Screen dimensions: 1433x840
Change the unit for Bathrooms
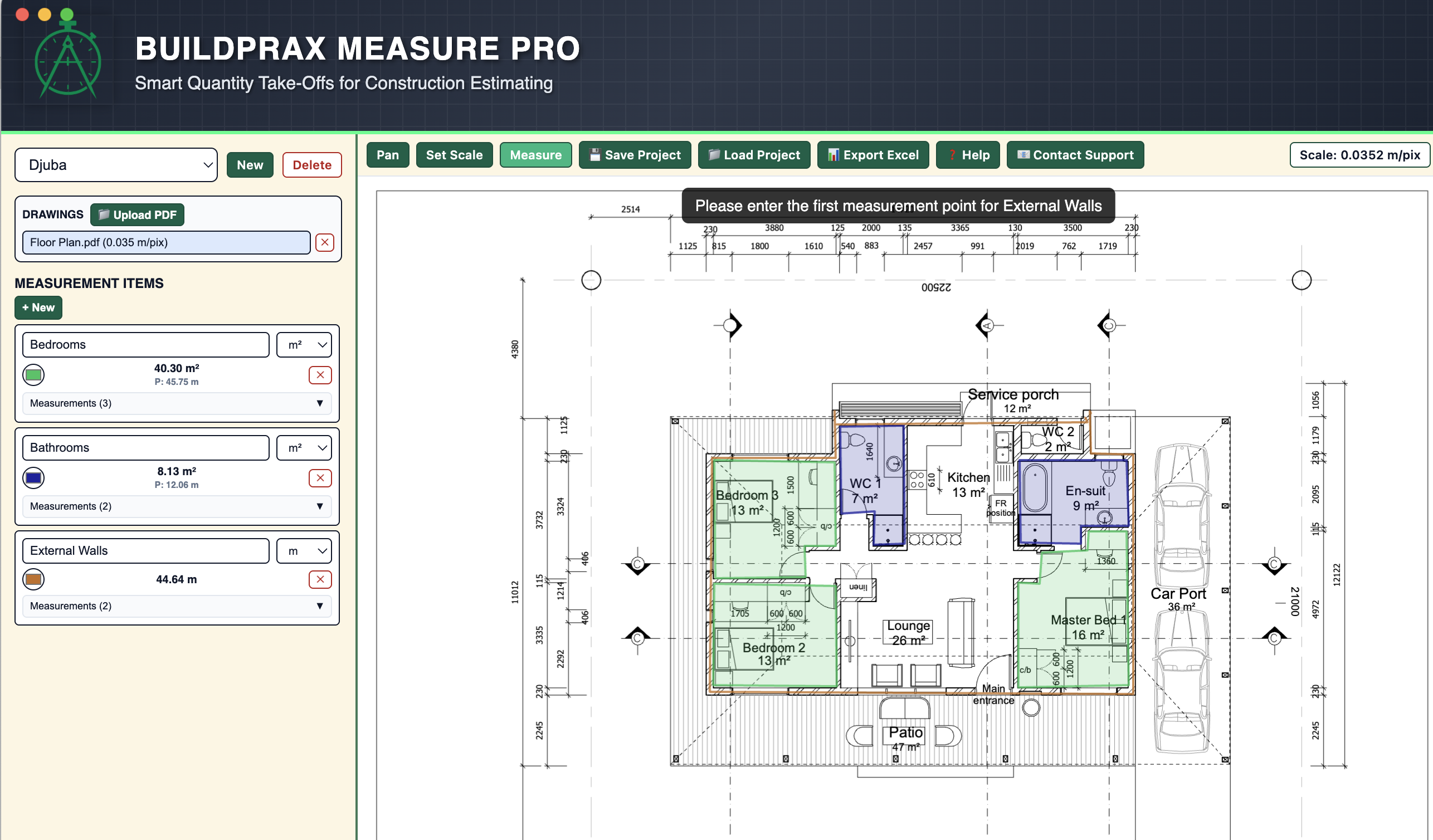304,447
